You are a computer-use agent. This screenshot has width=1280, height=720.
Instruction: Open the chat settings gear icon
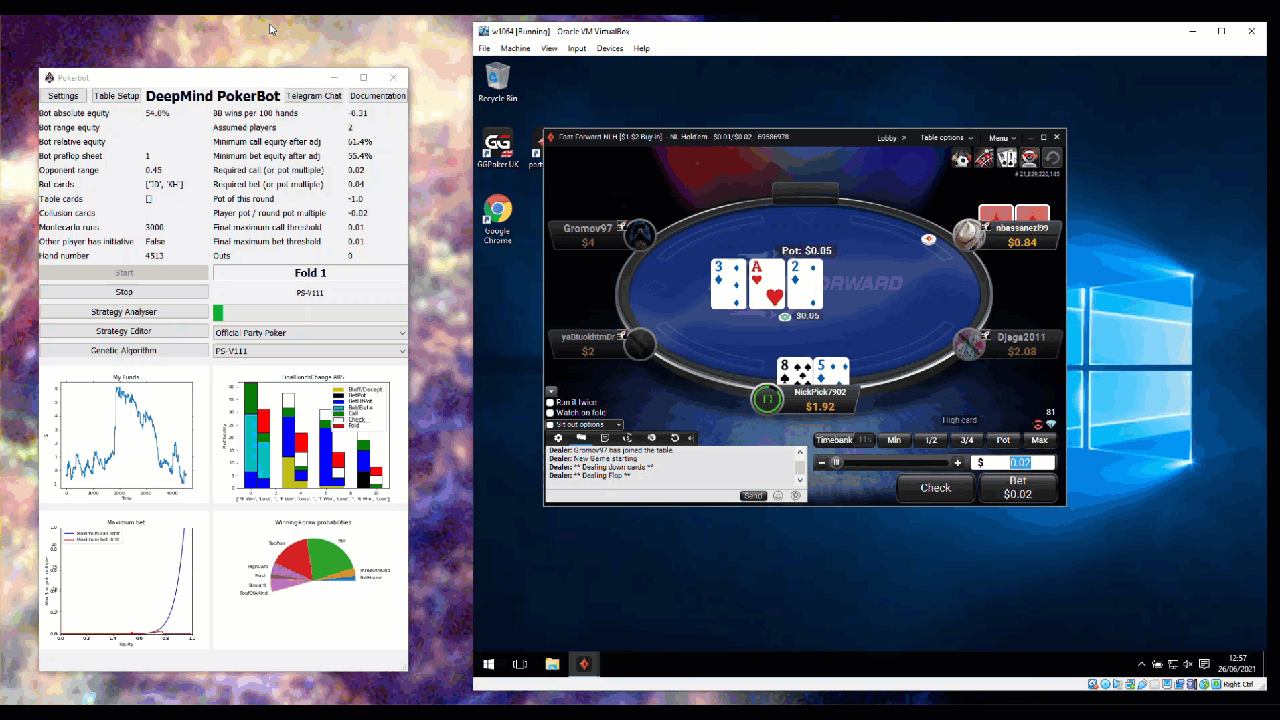point(558,438)
